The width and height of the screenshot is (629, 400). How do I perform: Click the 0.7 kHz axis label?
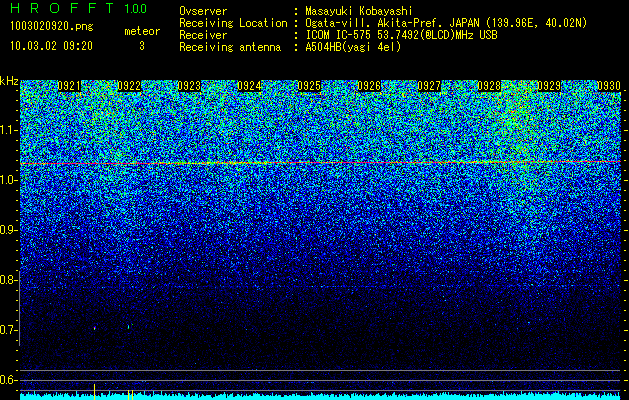(x=9, y=330)
